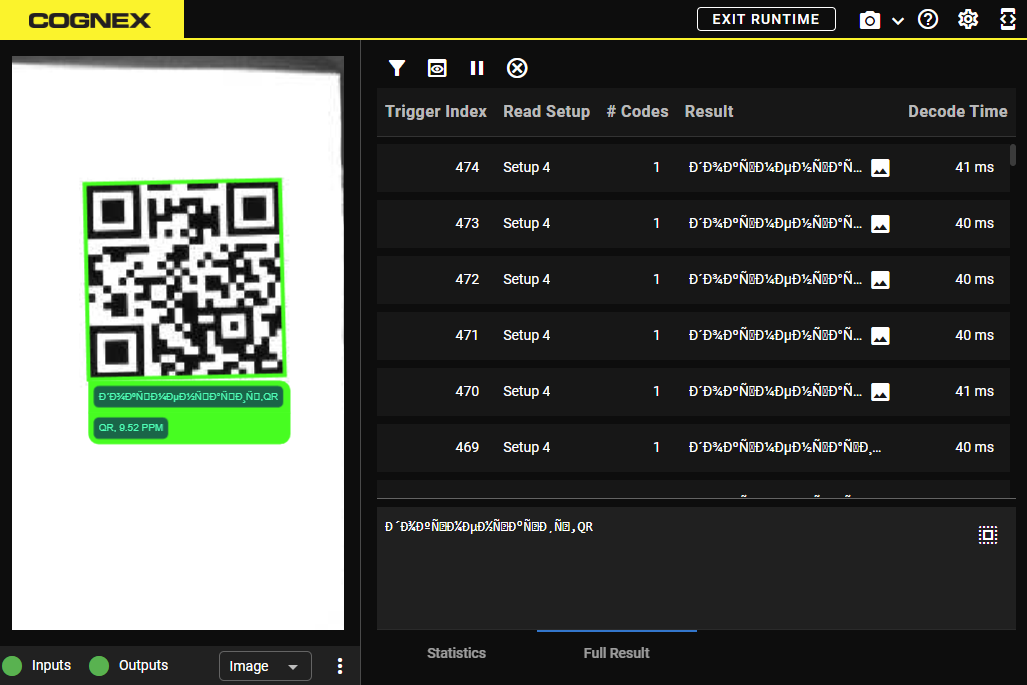Image resolution: width=1027 pixels, height=685 pixels.
Task: Click the select-all icon in Full Result pane
Action: [x=988, y=535]
